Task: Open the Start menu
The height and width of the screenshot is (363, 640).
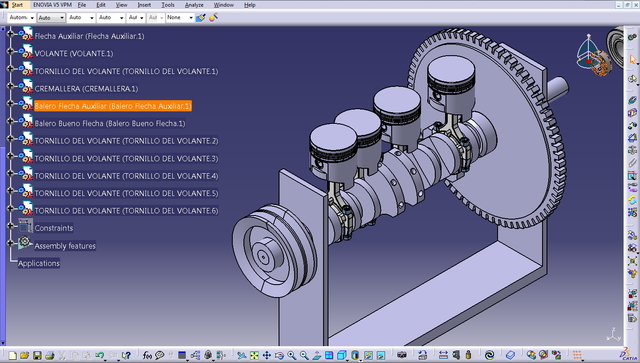Action: (17, 5)
